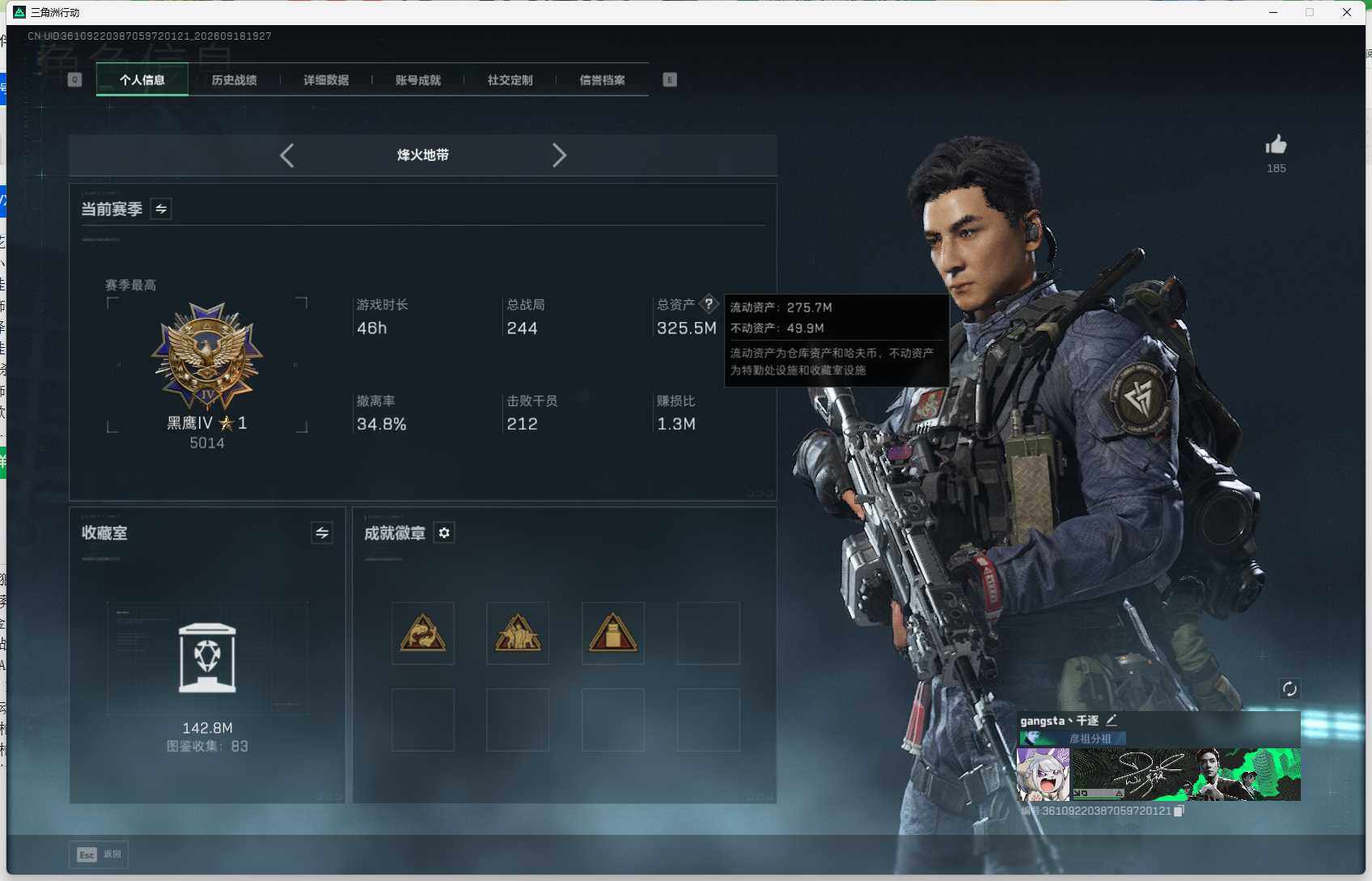Open 成就徽章 settings gear
This screenshot has height=881, width=1372.
click(x=444, y=532)
